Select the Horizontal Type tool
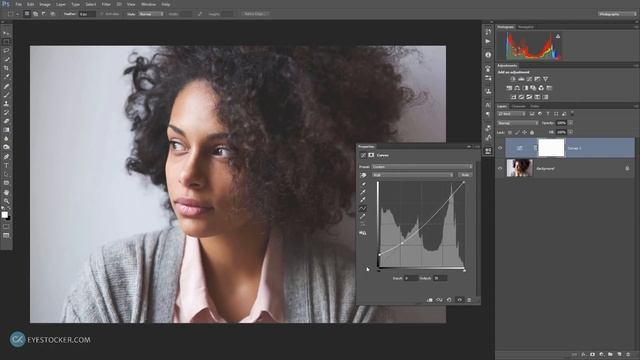 point(6,166)
